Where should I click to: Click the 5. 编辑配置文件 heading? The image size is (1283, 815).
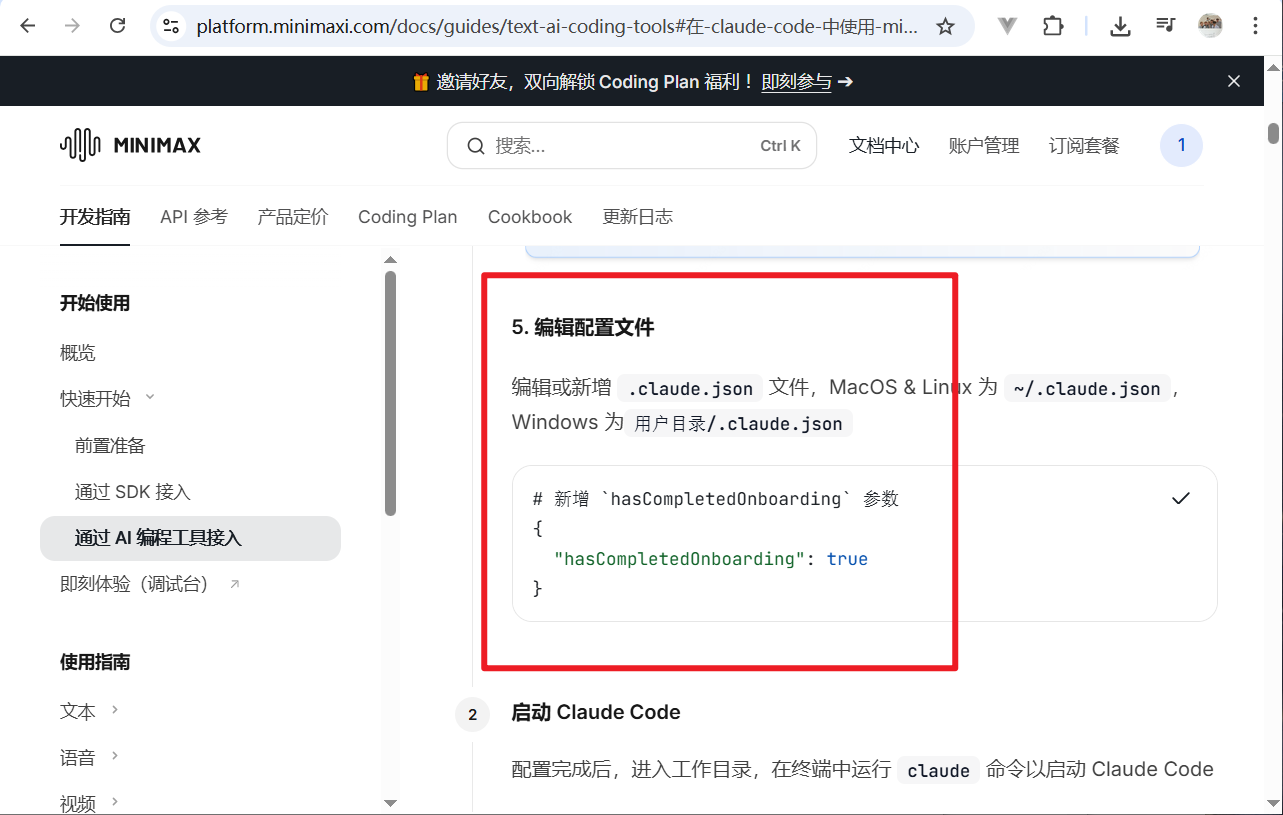click(583, 327)
